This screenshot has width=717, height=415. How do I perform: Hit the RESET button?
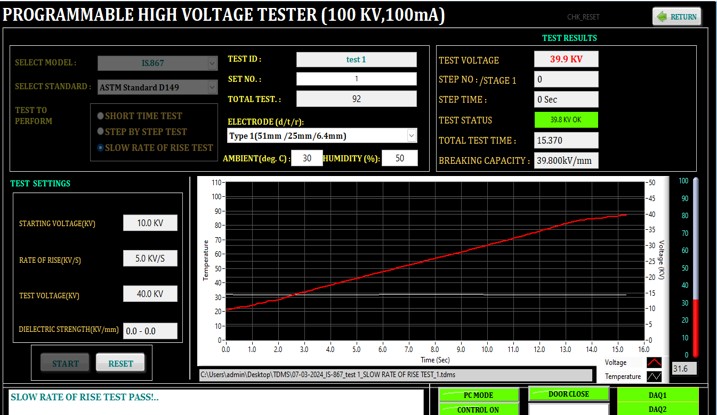click(120, 362)
